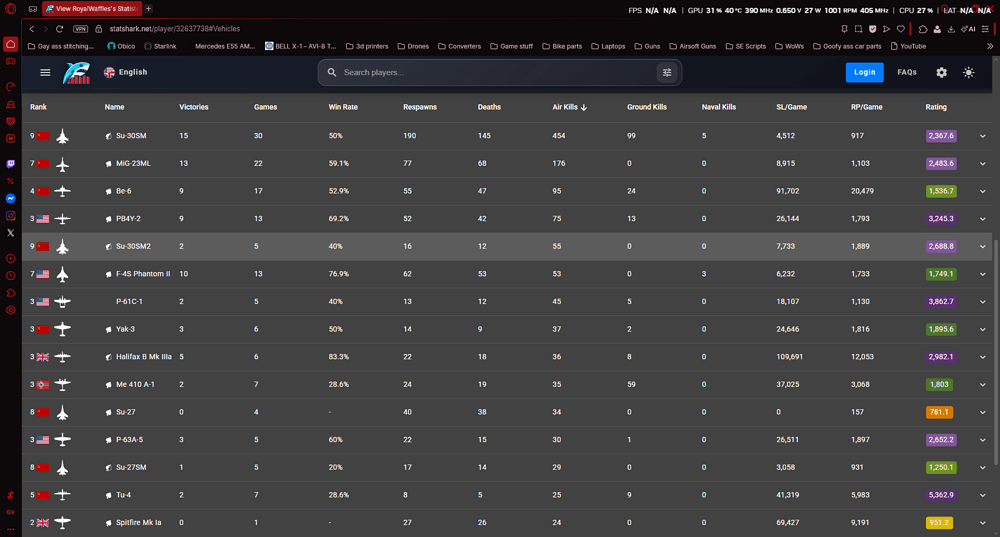The height and width of the screenshot is (537, 1000).
Task: Sort by Ground Kills column
Action: 647,107
